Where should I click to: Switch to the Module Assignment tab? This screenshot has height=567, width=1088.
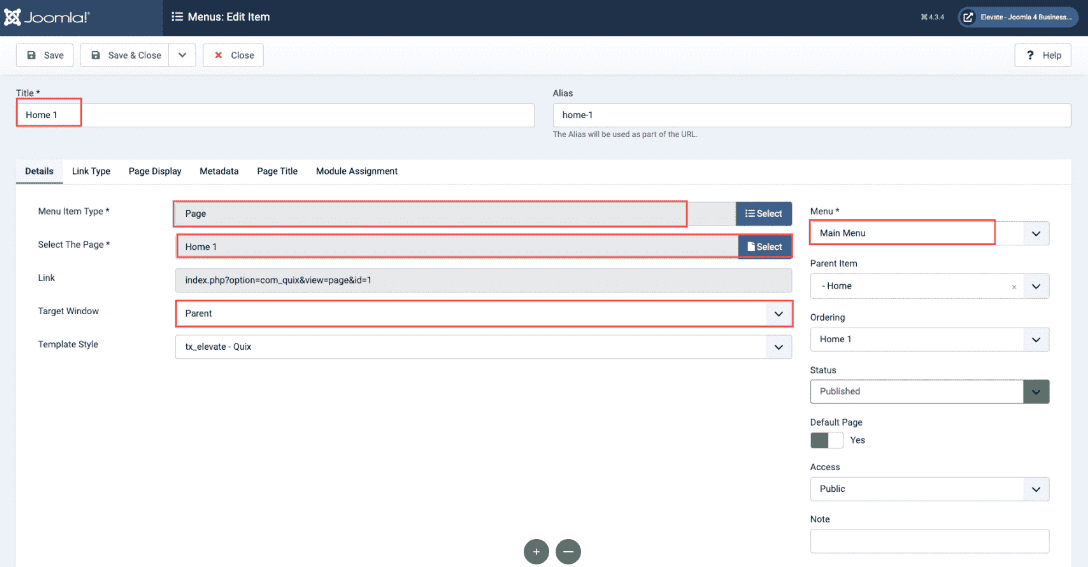[x=357, y=171]
